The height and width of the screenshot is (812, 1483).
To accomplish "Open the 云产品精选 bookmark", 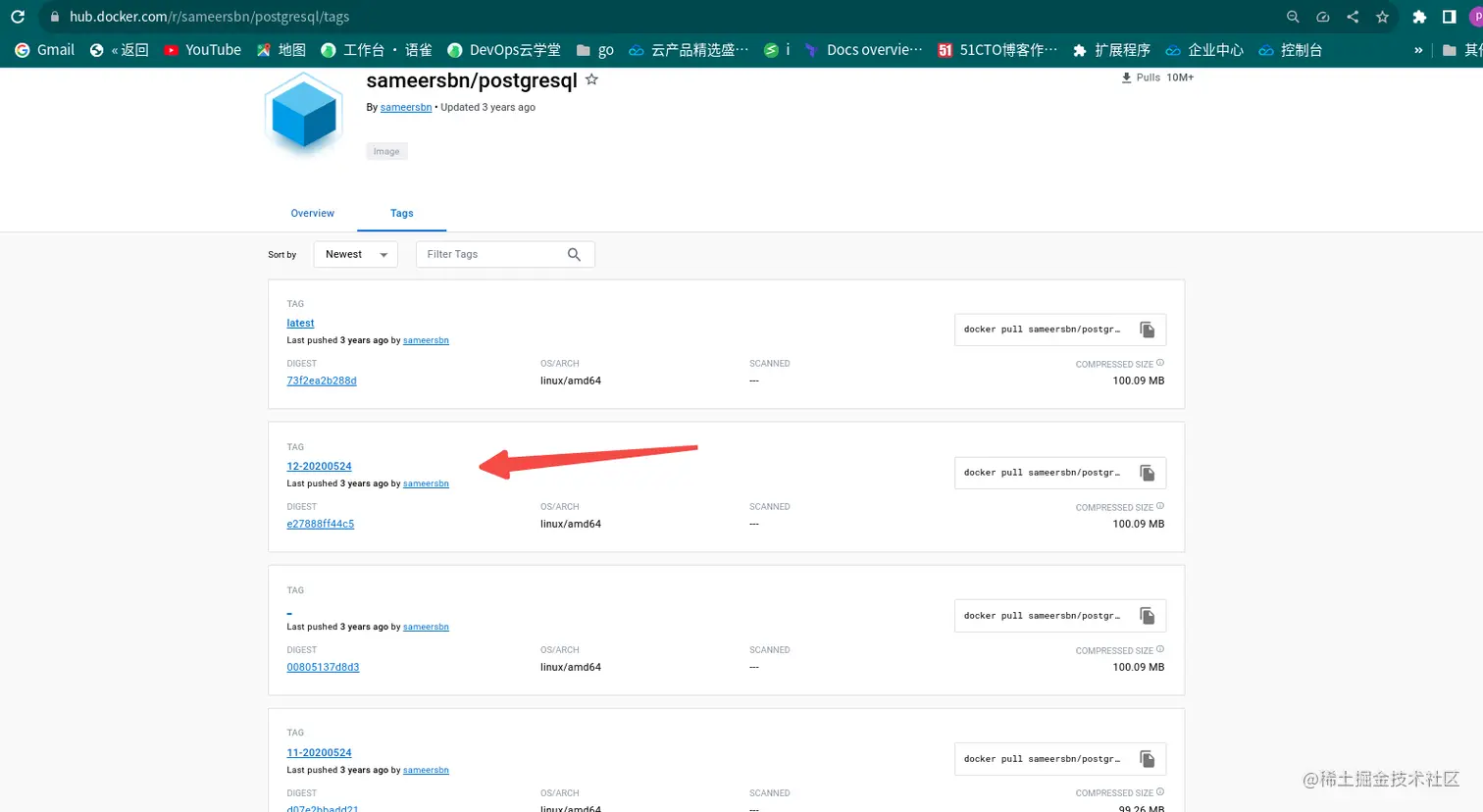I will pos(689,50).
